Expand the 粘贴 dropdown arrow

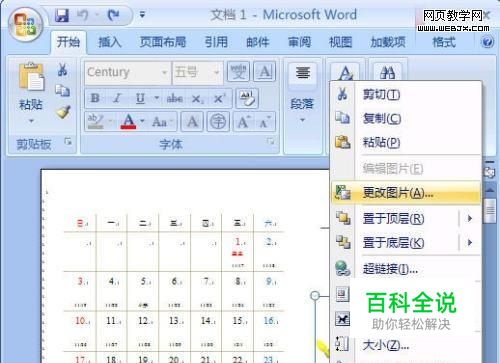pos(31,121)
